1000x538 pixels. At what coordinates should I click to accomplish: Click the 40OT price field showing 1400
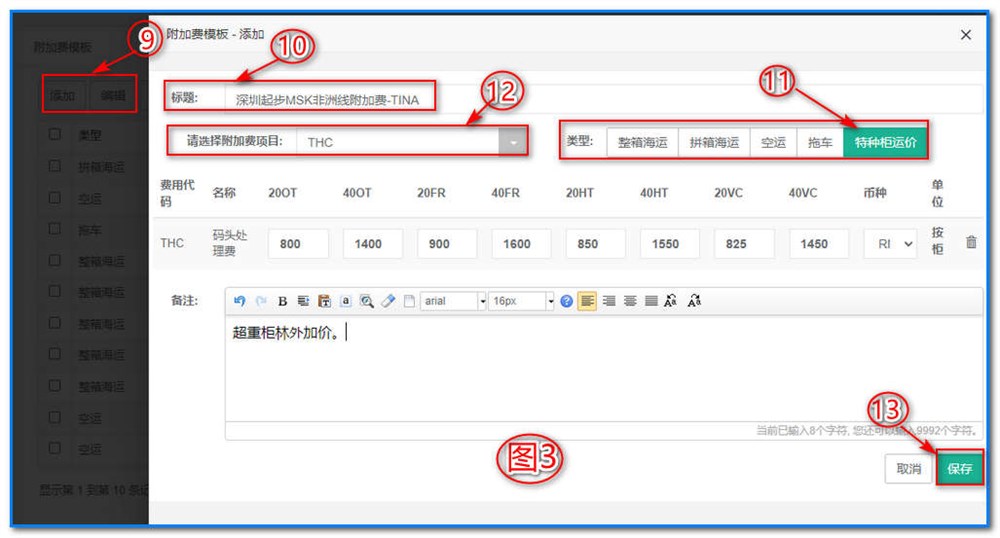click(x=372, y=244)
